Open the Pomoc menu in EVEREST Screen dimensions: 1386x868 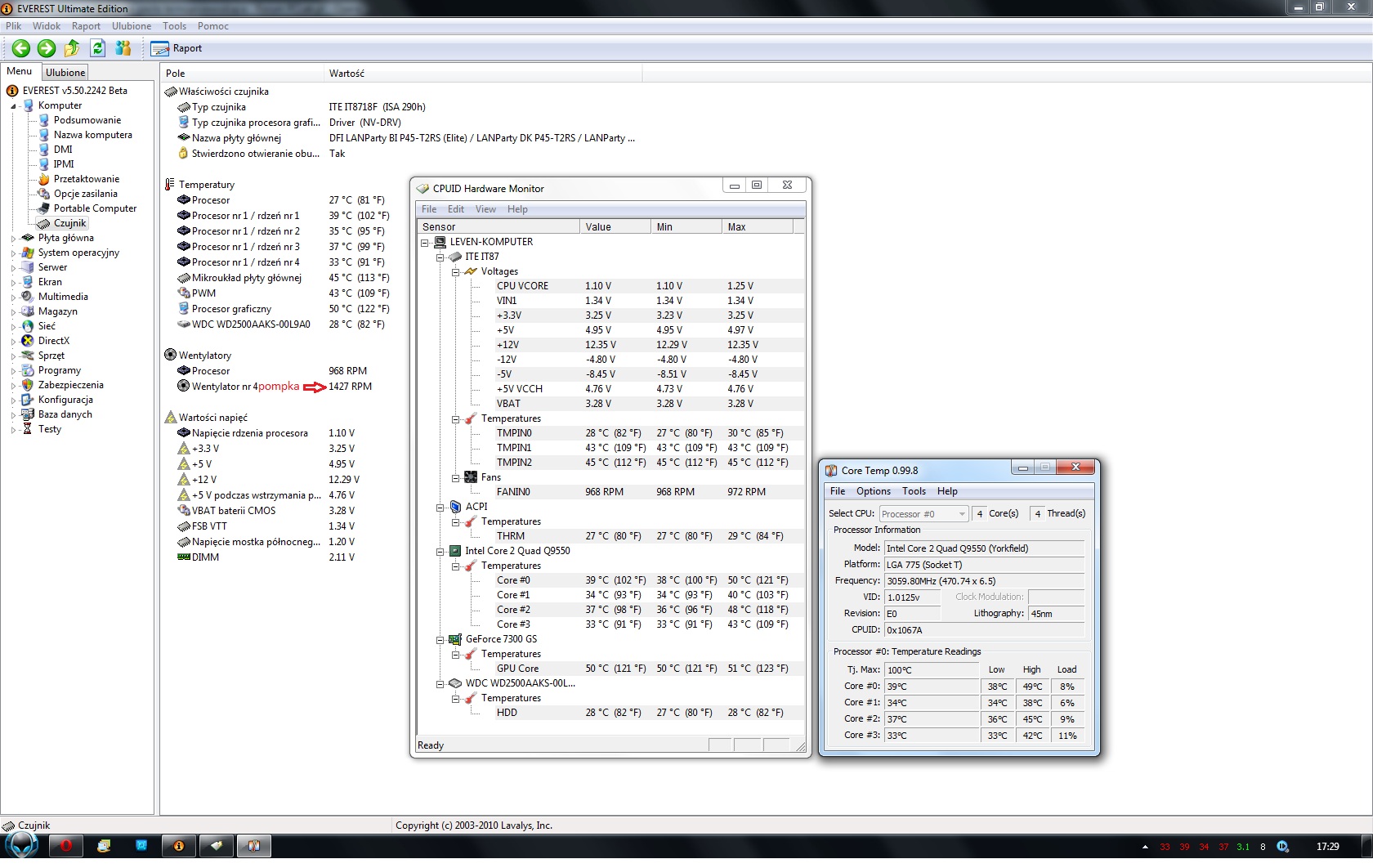pyautogui.click(x=213, y=26)
